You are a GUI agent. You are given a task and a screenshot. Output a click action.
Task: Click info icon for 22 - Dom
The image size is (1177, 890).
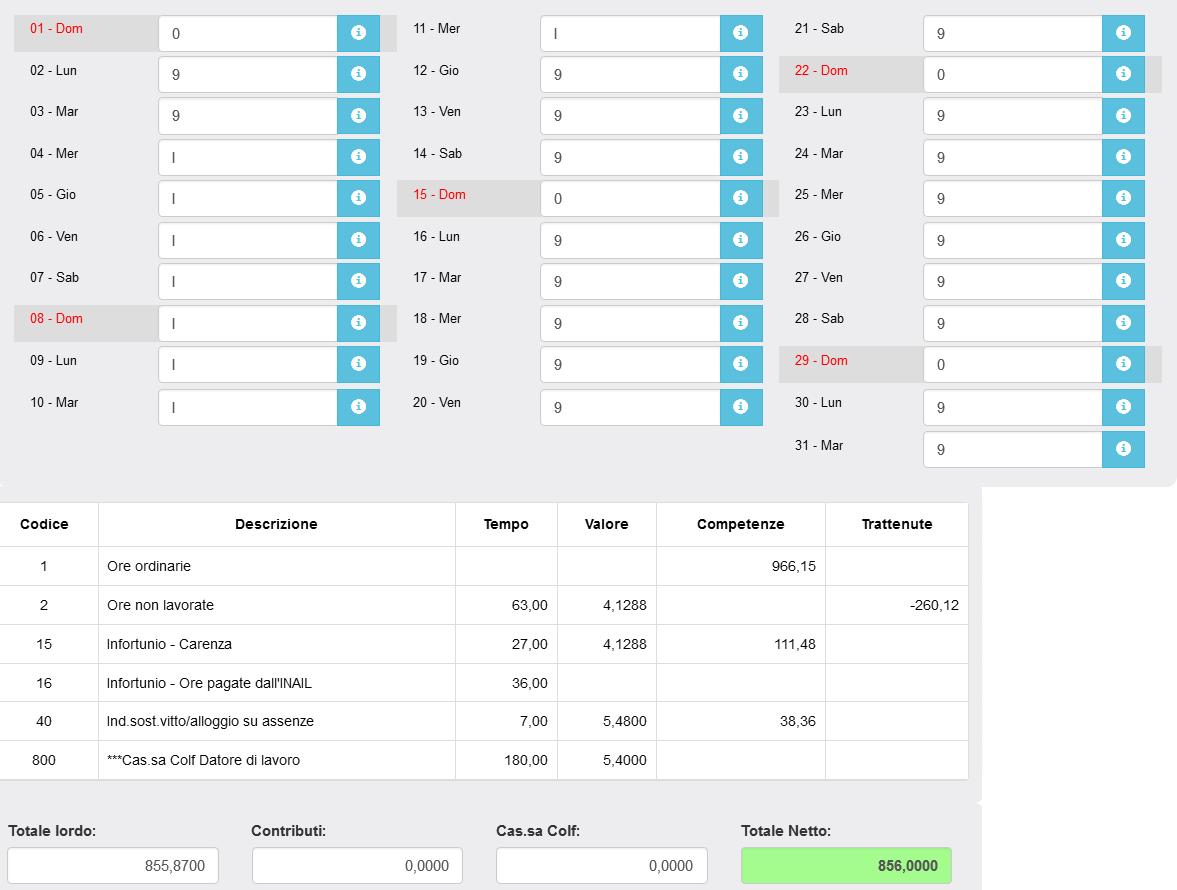(x=1123, y=74)
